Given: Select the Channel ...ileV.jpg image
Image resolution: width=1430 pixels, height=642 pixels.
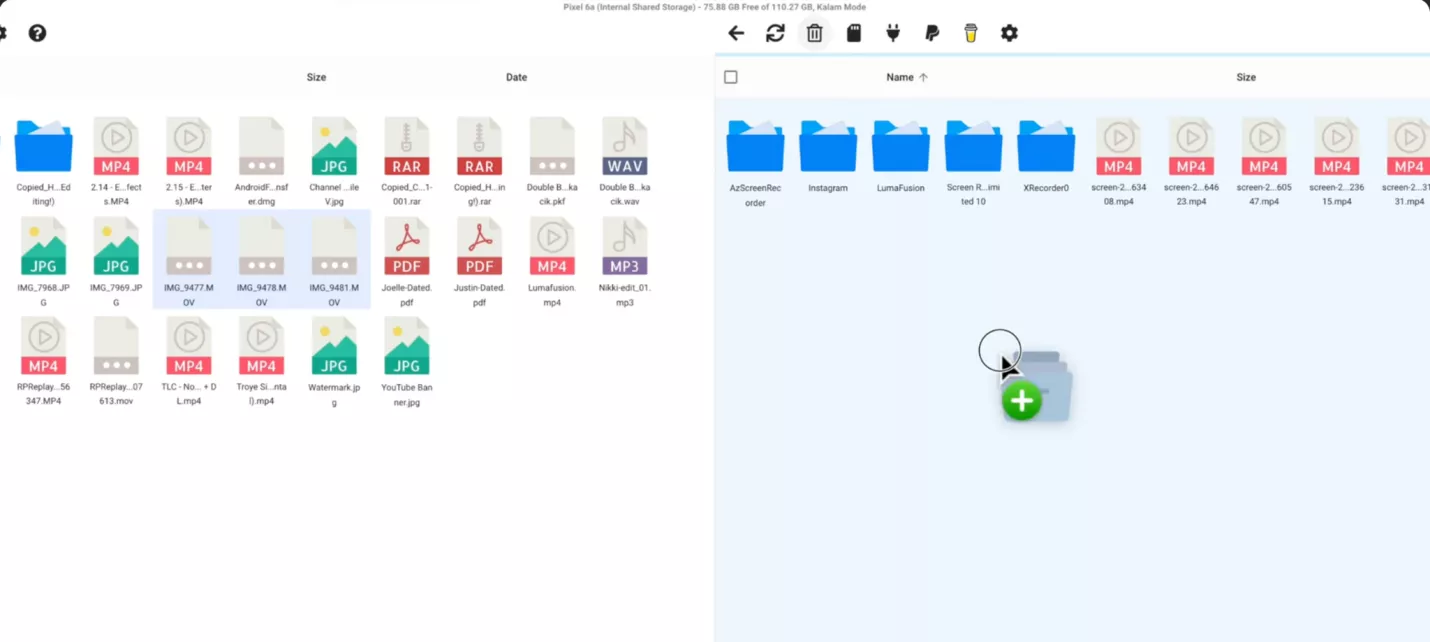Looking at the screenshot, I should [x=334, y=163].
